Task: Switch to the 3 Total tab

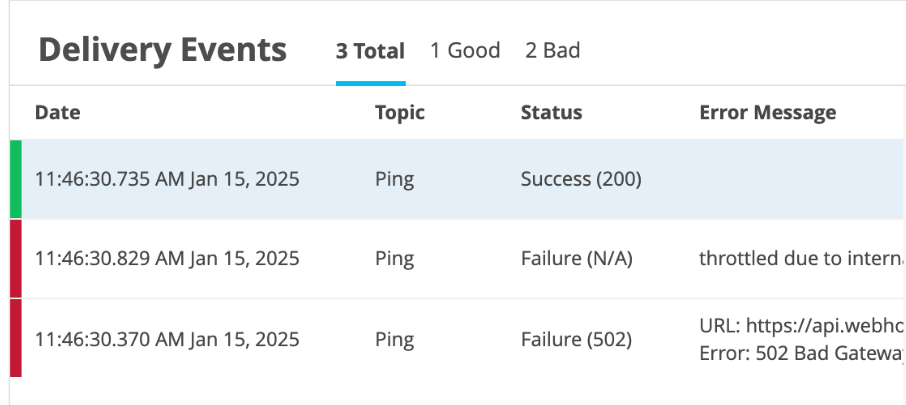Action: [370, 51]
